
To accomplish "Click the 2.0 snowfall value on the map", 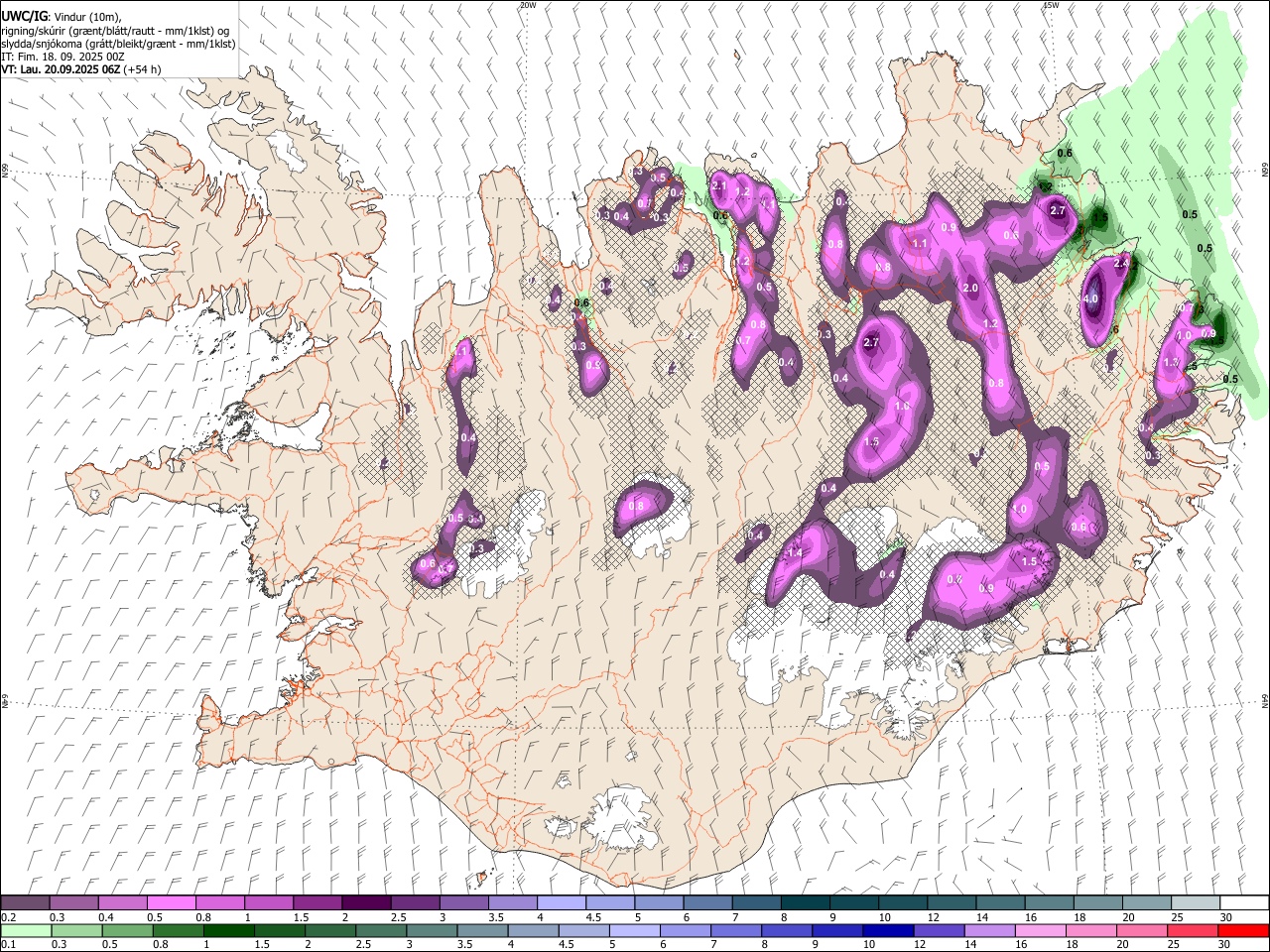I will pos(970,289).
